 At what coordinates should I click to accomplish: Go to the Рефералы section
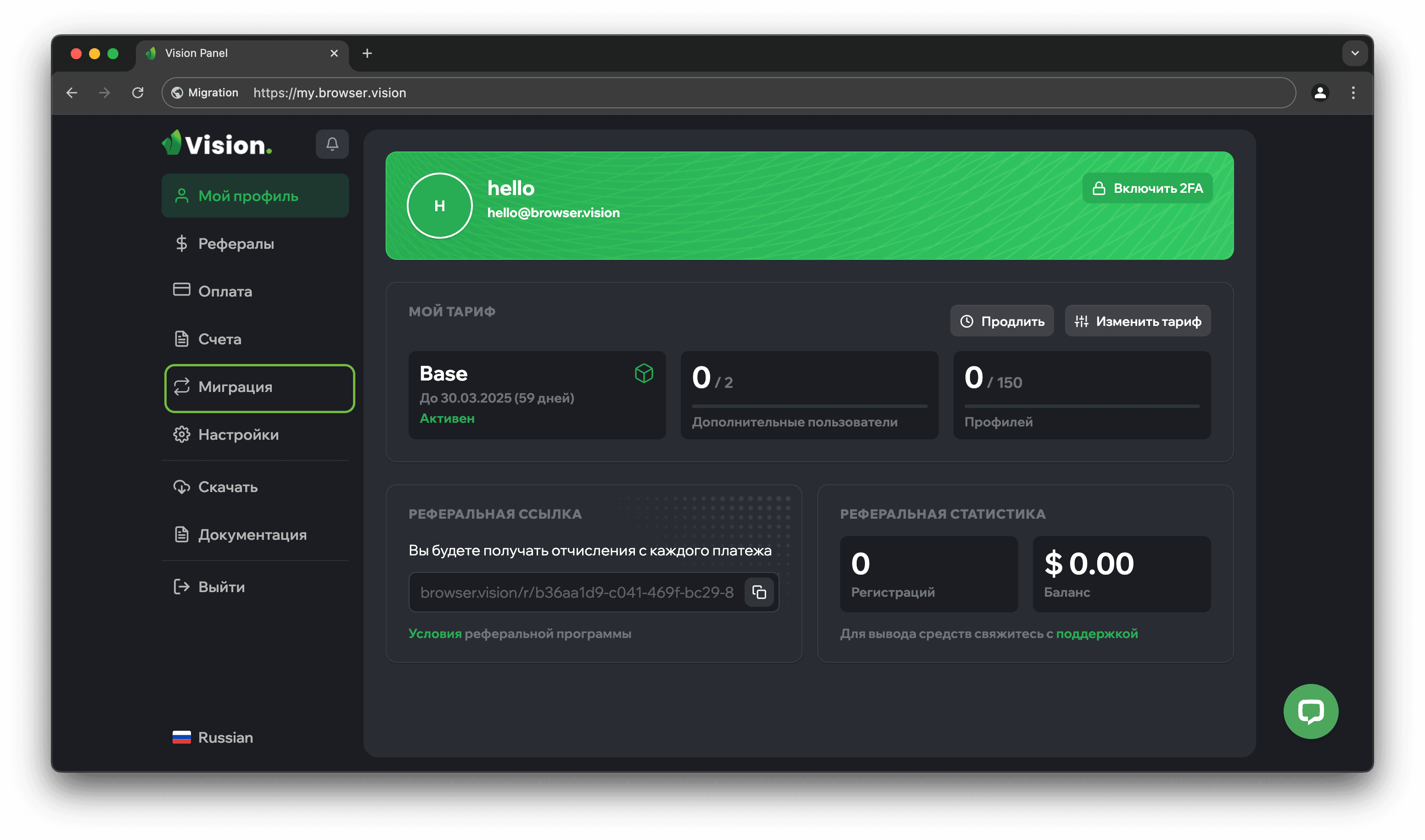236,244
